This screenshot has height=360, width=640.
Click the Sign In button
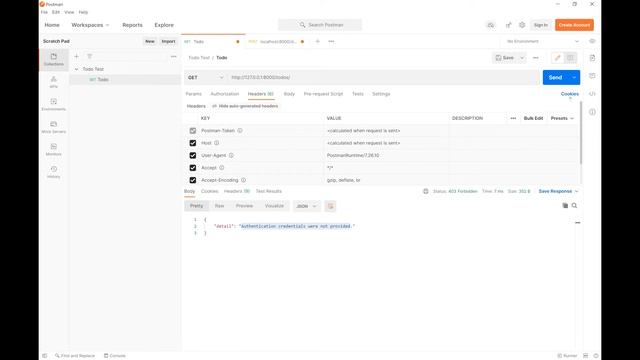coord(541,25)
